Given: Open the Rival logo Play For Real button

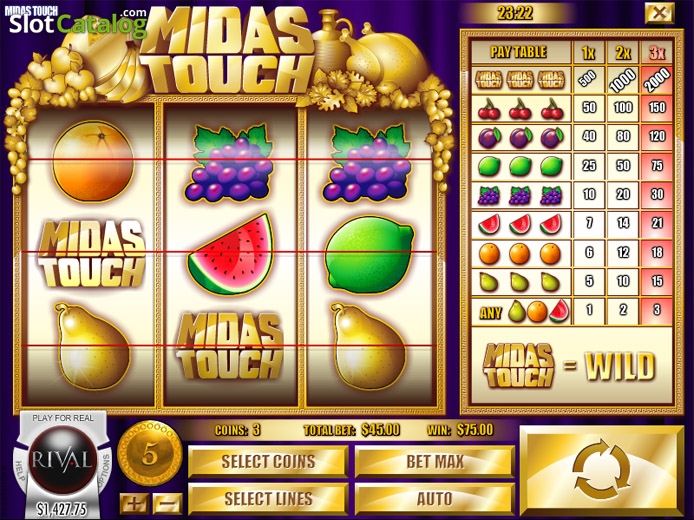Looking at the screenshot, I should pos(62,459).
